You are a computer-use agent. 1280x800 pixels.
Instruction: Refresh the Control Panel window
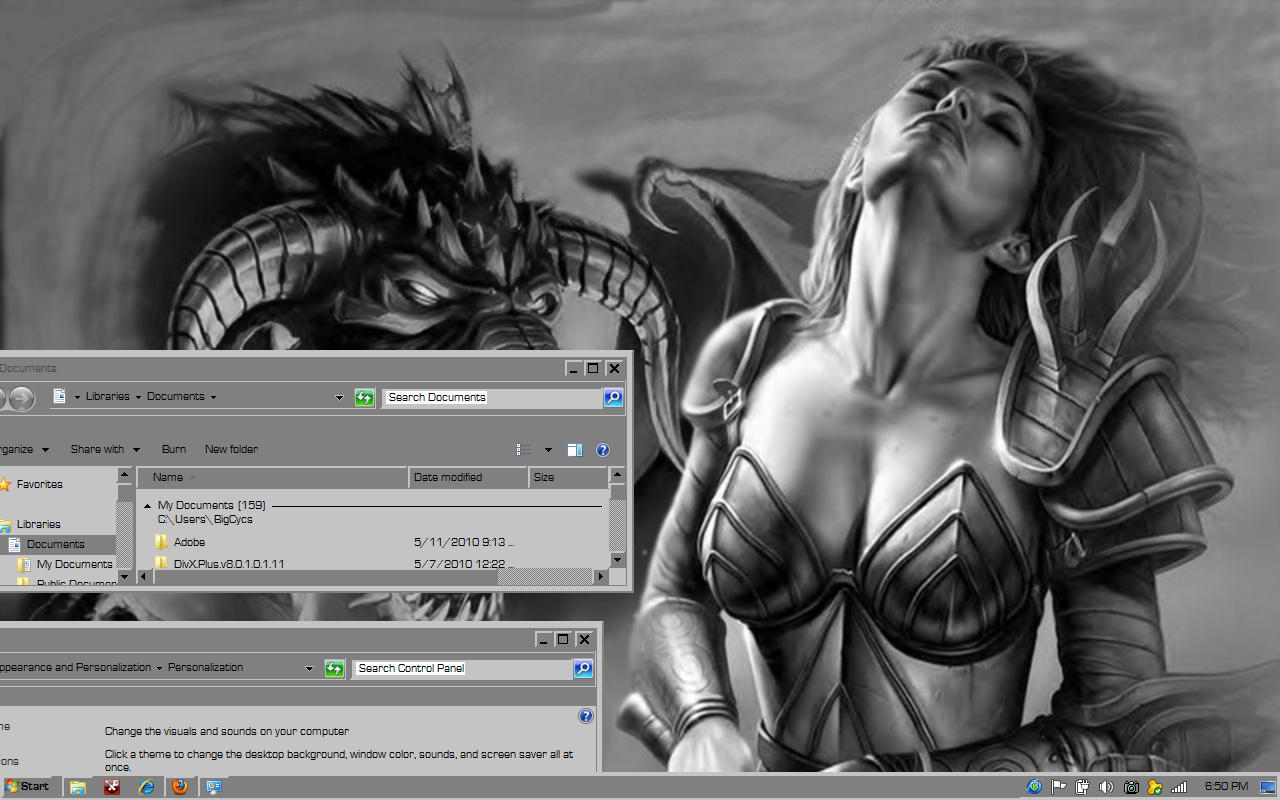(335, 669)
